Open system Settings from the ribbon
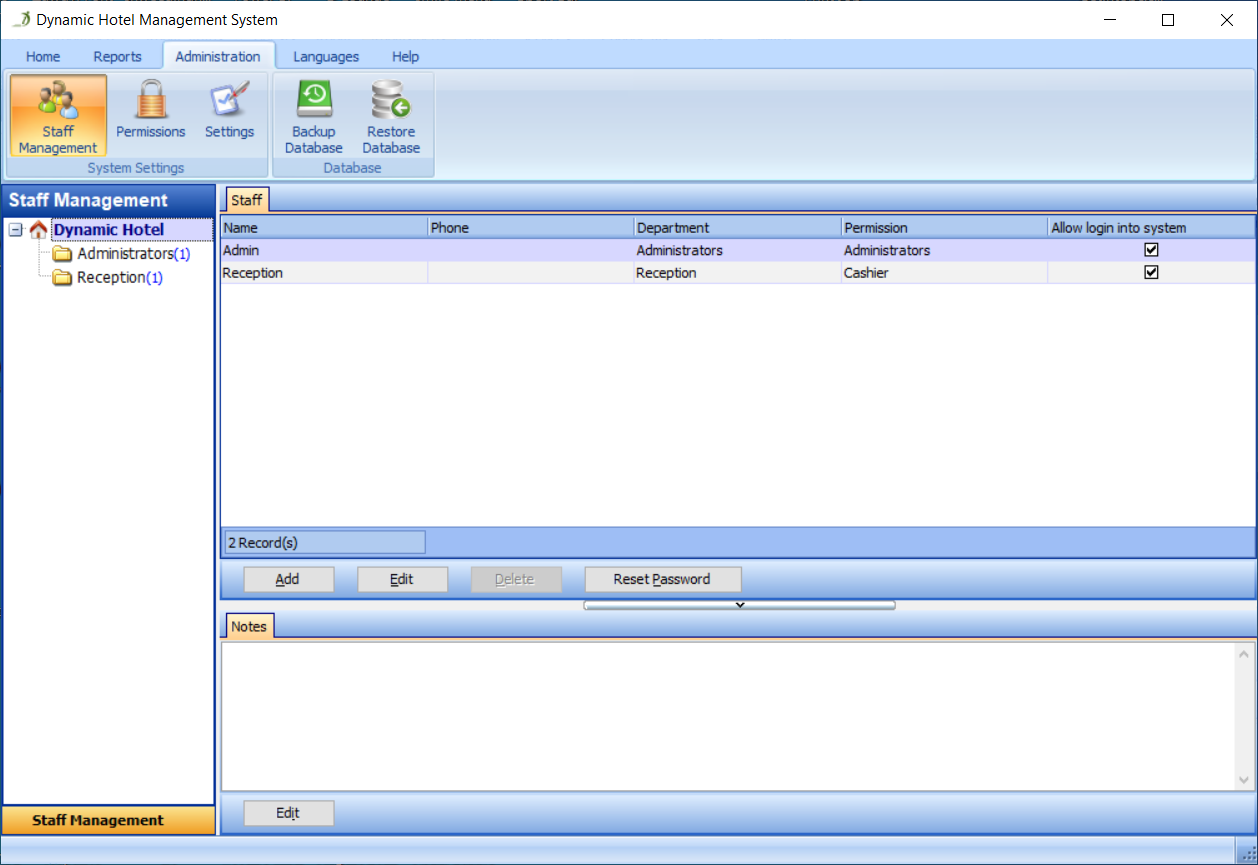Image resolution: width=1258 pixels, height=865 pixels. tap(229, 110)
